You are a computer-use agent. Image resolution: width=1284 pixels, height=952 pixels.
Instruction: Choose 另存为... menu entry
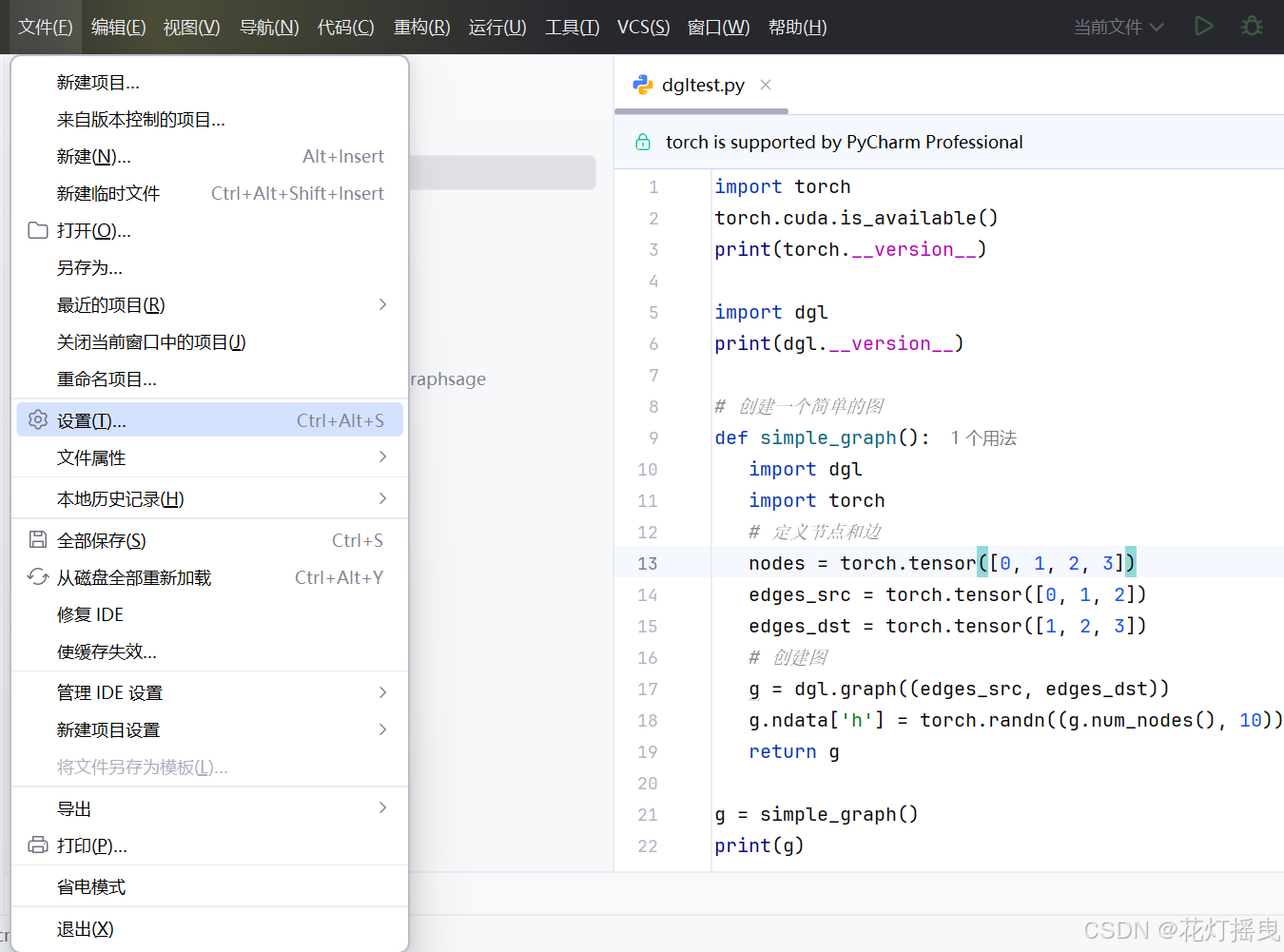210,267
